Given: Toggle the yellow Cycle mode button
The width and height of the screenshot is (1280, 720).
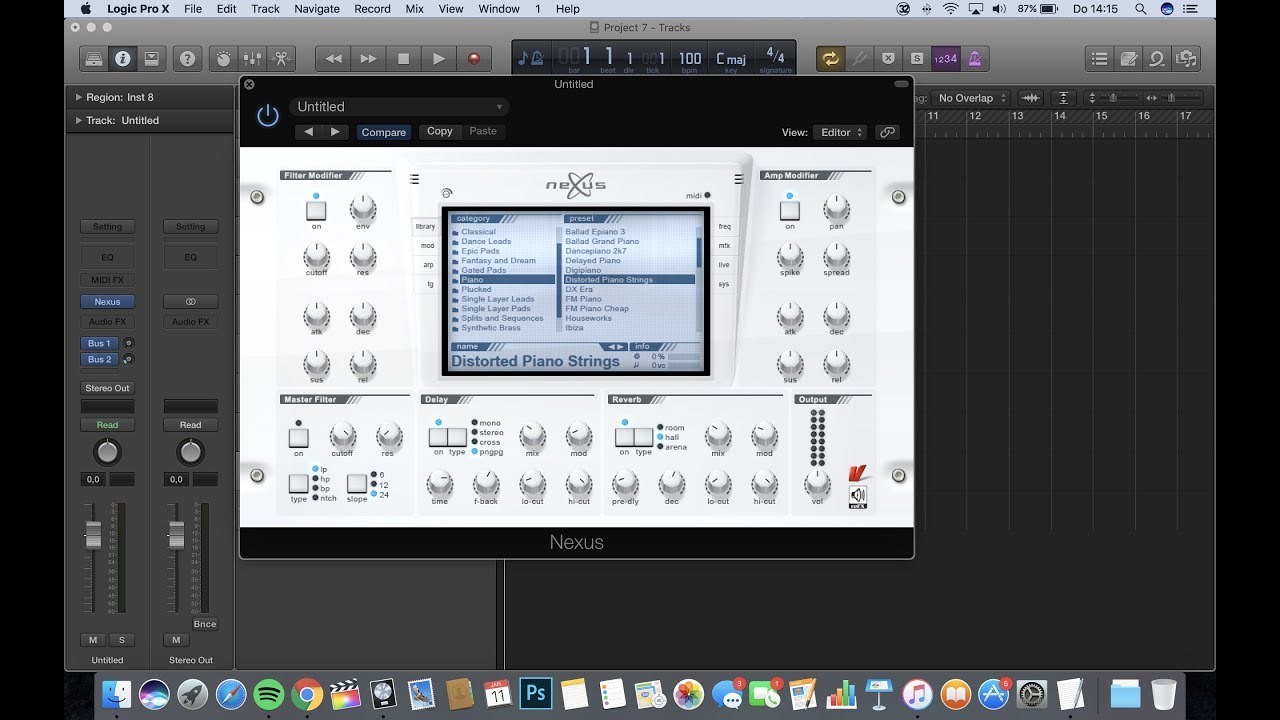Looking at the screenshot, I should pyautogui.click(x=829, y=58).
